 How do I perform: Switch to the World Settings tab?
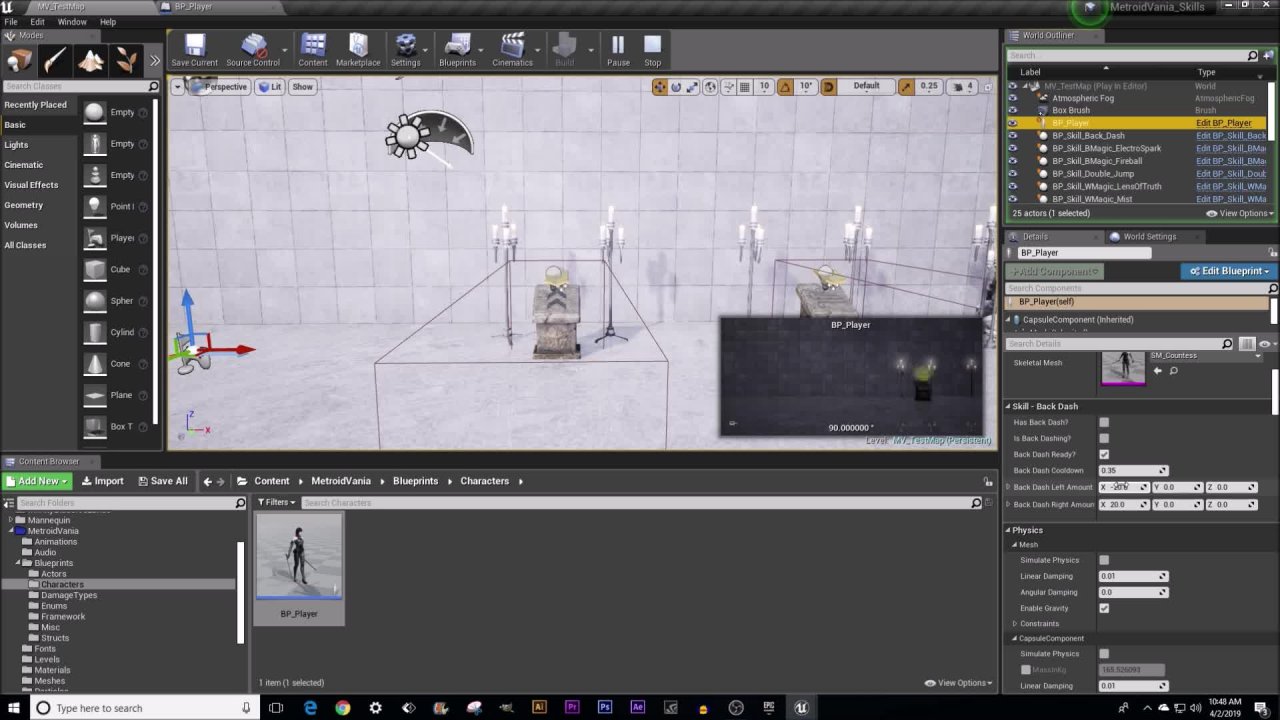1148,237
